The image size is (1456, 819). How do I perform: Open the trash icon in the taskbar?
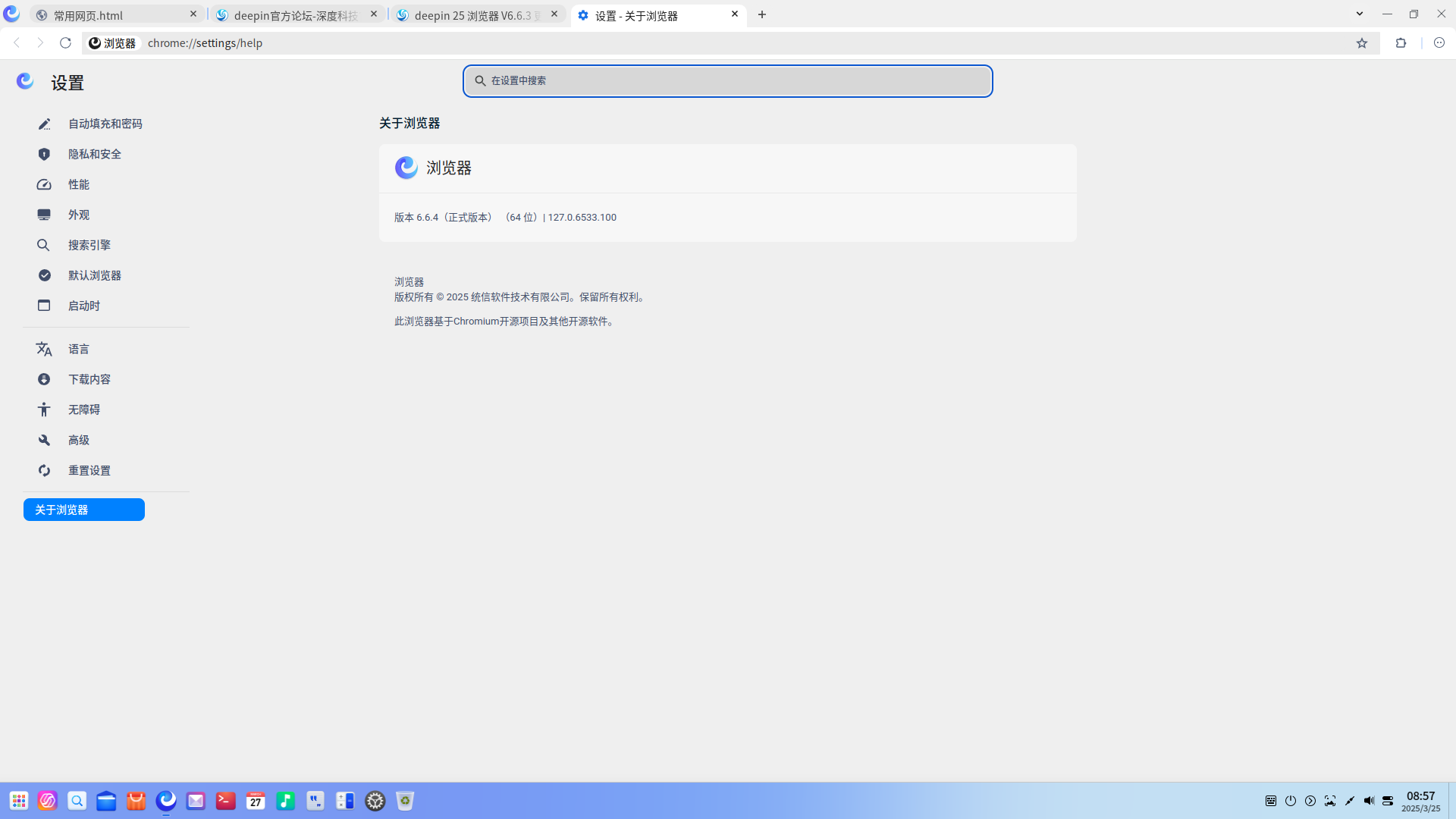(405, 801)
